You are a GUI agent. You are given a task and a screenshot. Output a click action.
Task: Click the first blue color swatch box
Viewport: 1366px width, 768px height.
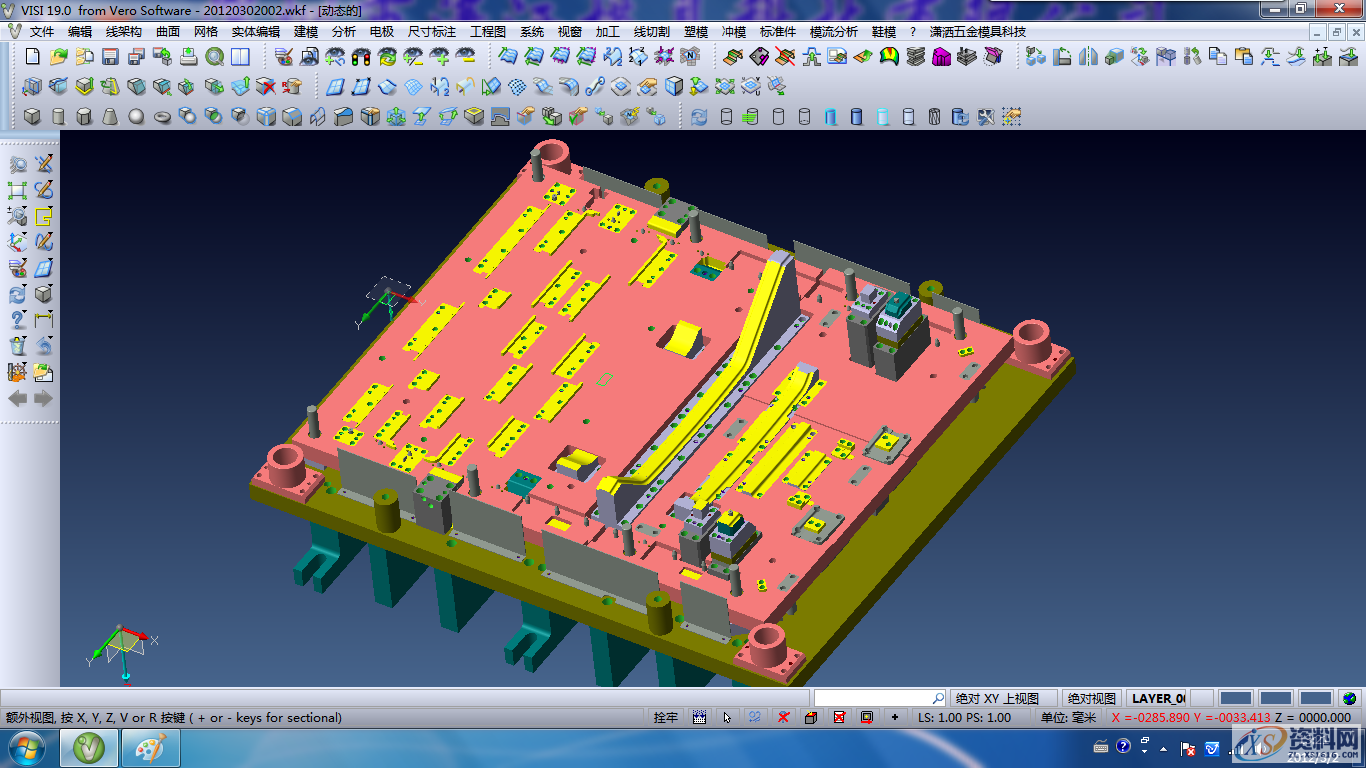[x=1236, y=698]
